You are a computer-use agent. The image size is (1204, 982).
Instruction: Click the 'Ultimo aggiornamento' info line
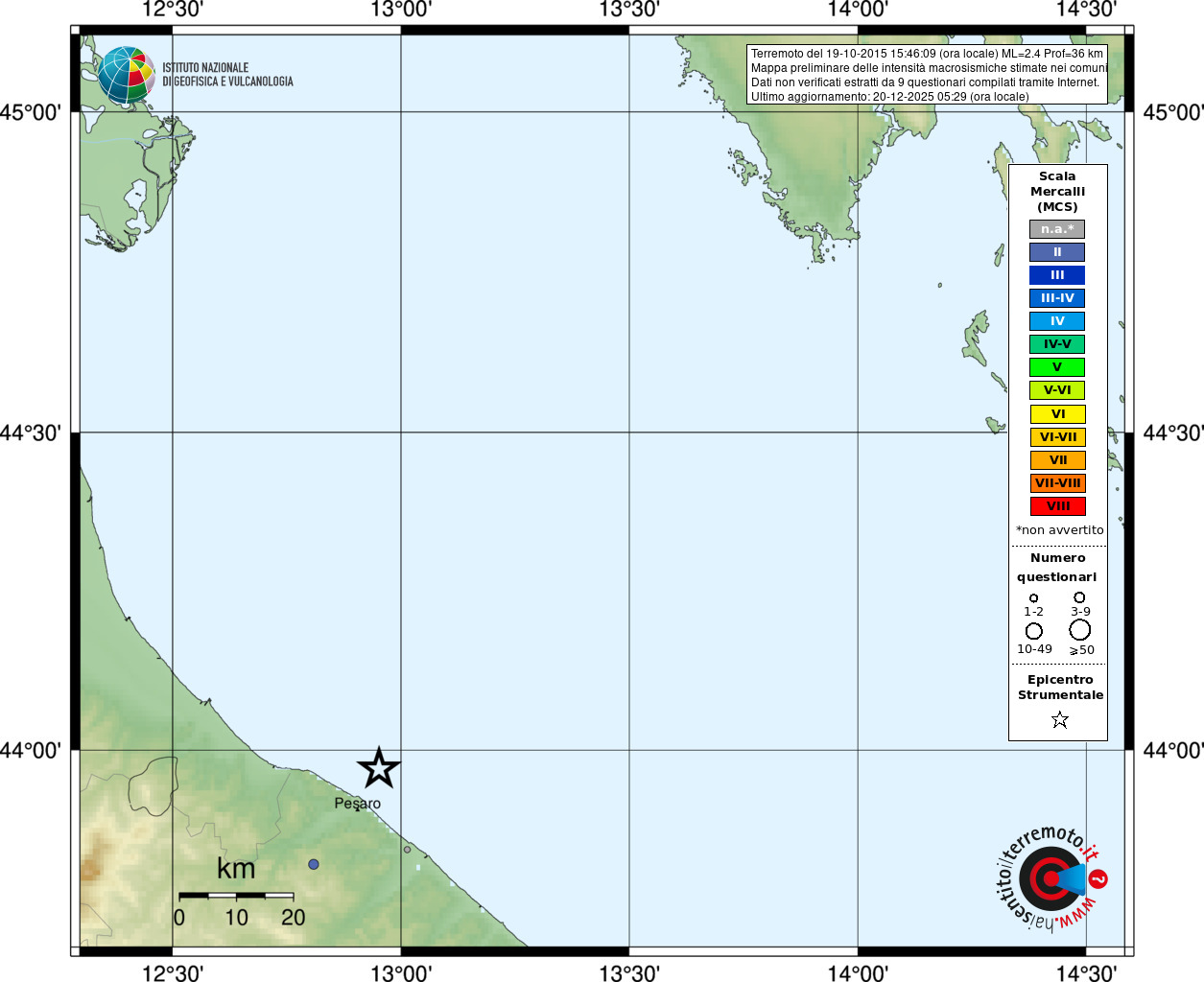coord(889,97)
